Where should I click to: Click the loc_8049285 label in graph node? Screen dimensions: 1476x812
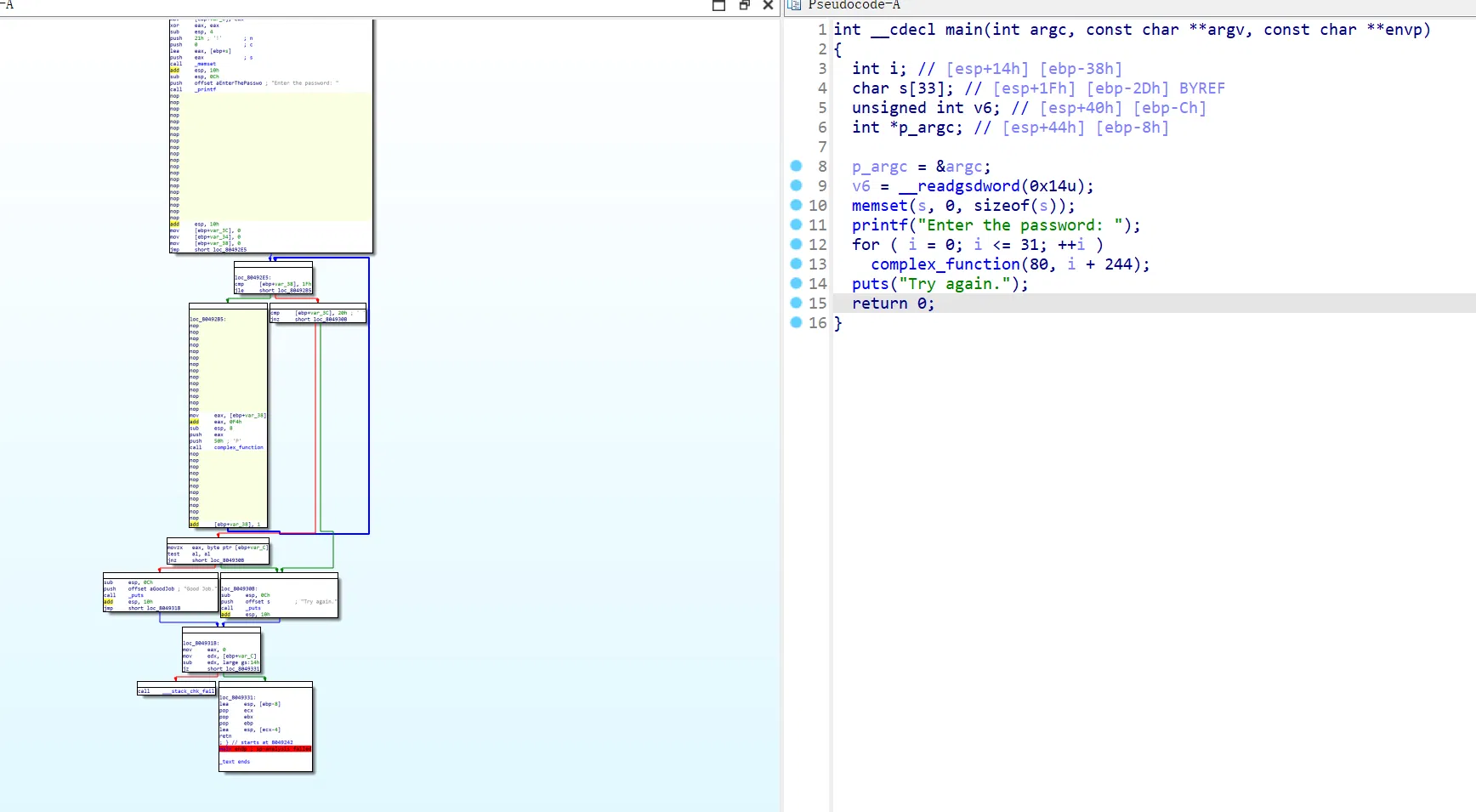click(x=207, y=319)
